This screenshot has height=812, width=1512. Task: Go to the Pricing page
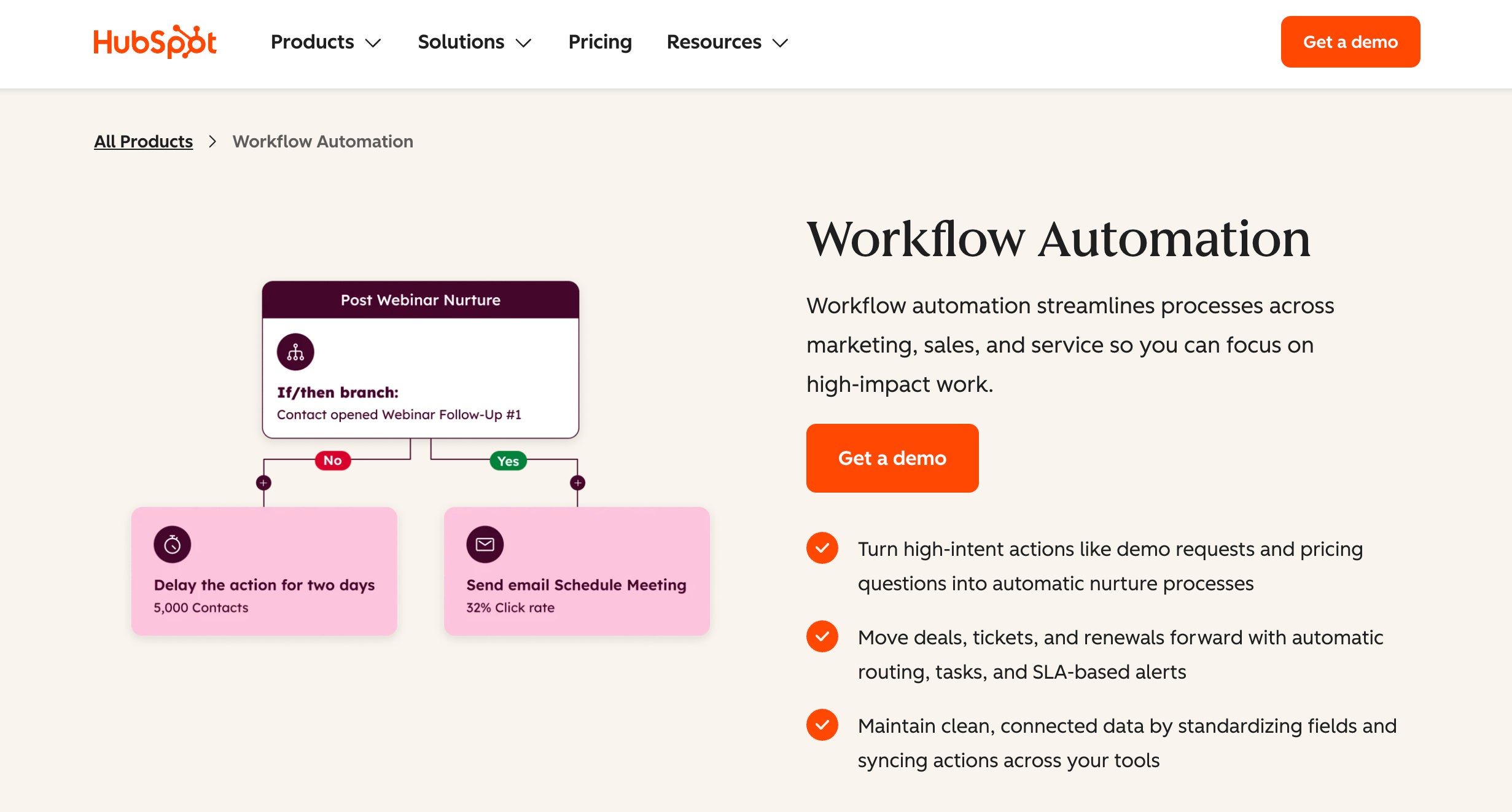click(x=600, y=42)
